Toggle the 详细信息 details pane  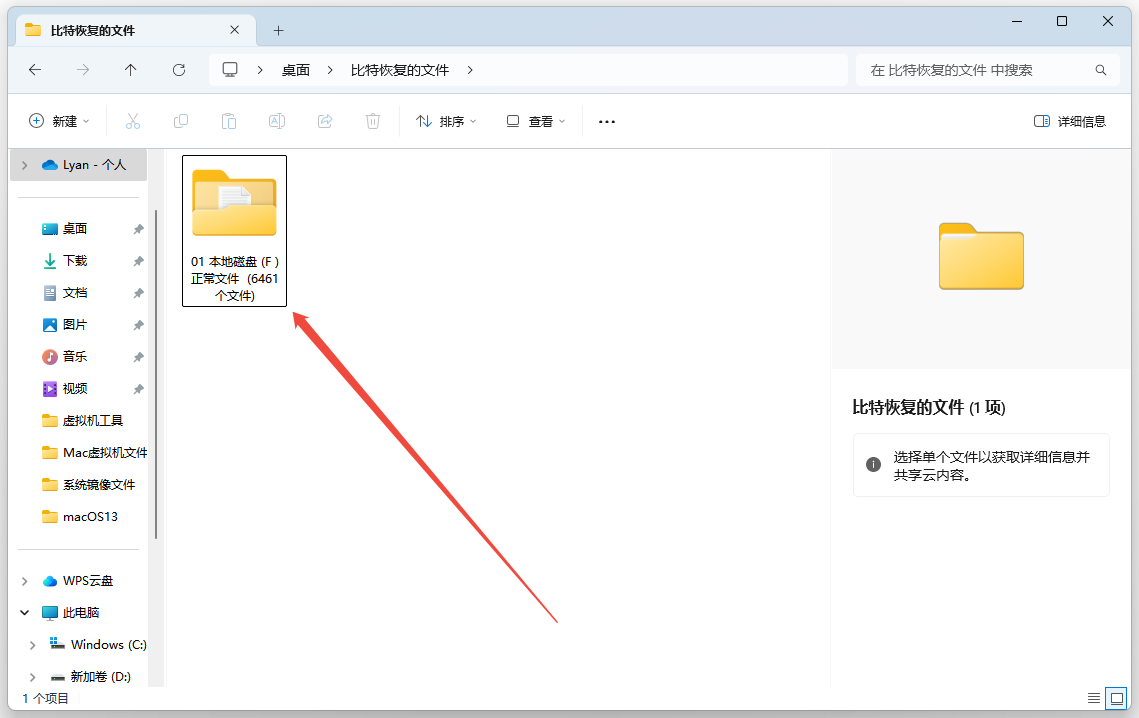point(1069,121)
